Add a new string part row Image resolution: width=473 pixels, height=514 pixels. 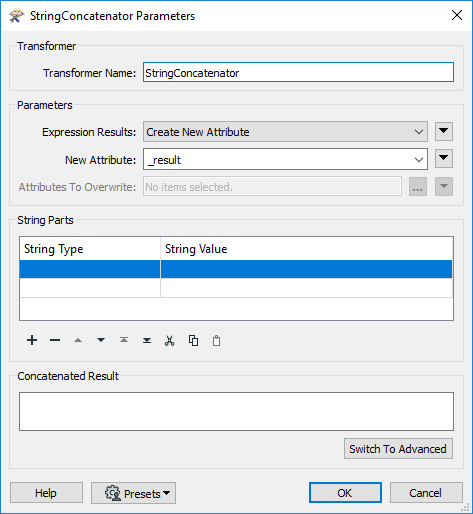pos(32,340)
